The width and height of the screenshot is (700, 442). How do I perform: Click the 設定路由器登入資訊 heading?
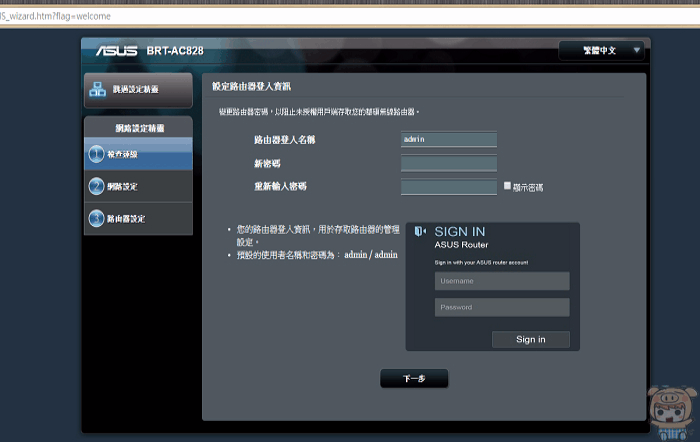(x=251, y=87)
